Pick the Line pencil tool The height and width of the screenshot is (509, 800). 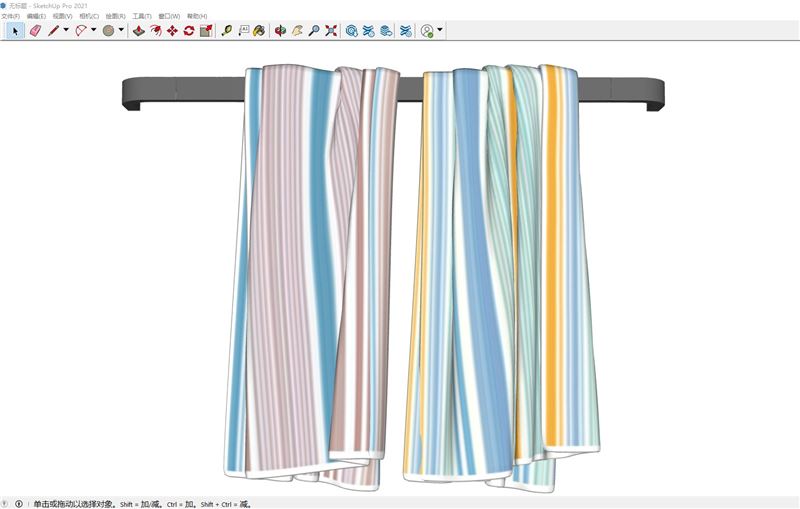pyautogui.click(x=53, y=31)
